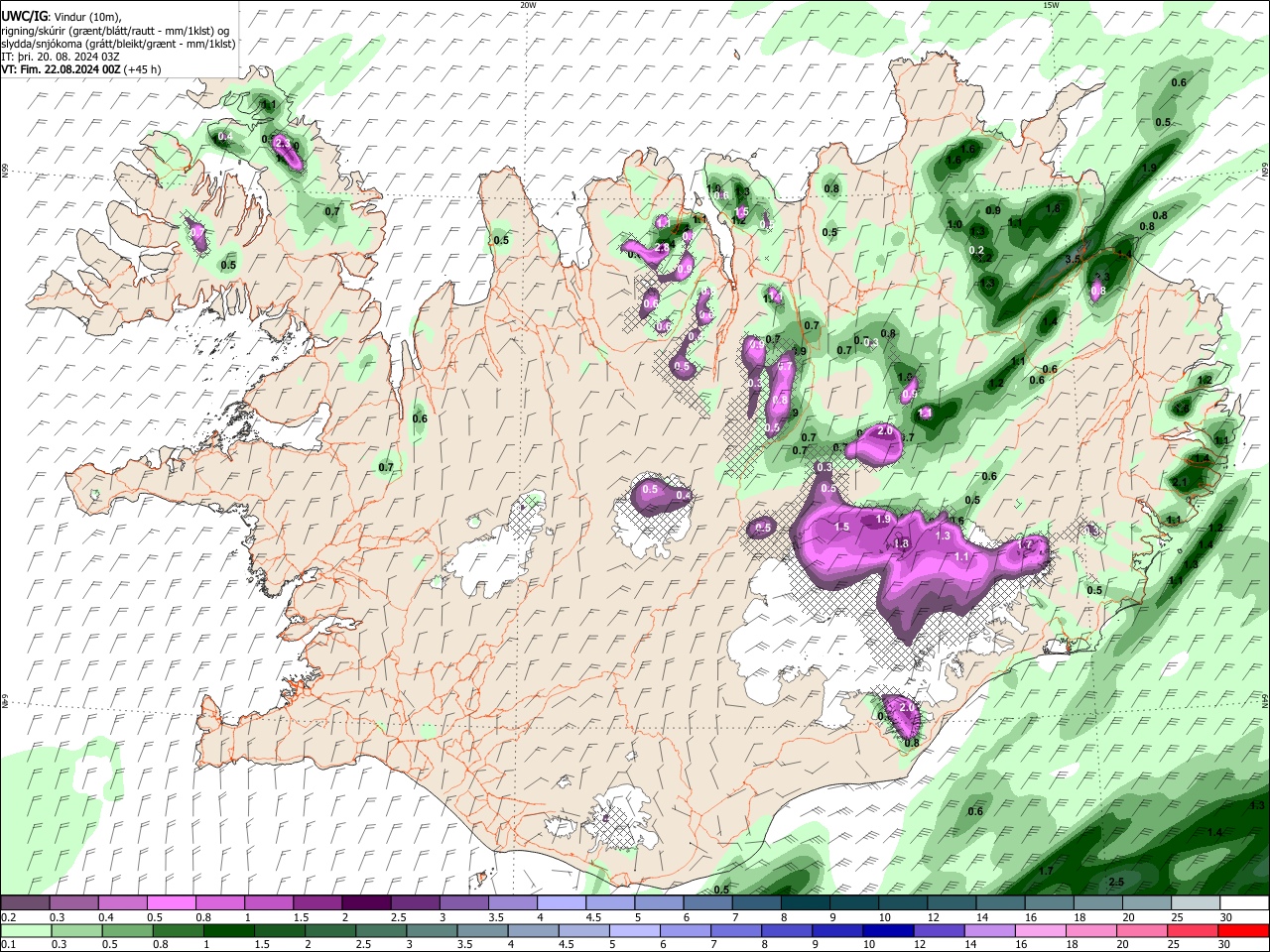Select bright pink snow swatch between 0.5 and 0.8

click(x=171, y=903)
